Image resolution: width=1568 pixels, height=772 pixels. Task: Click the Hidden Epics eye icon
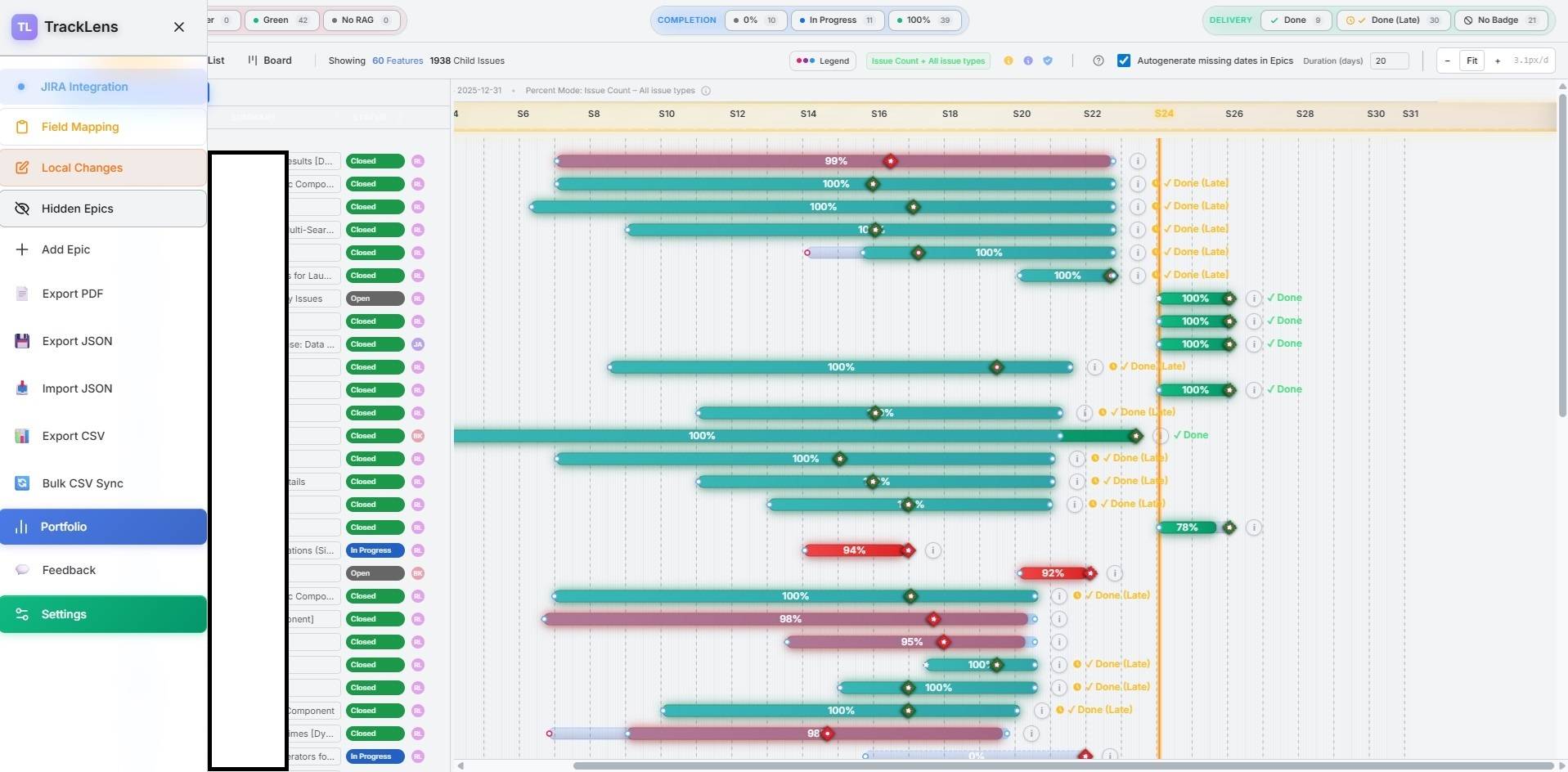coord(22,209)
